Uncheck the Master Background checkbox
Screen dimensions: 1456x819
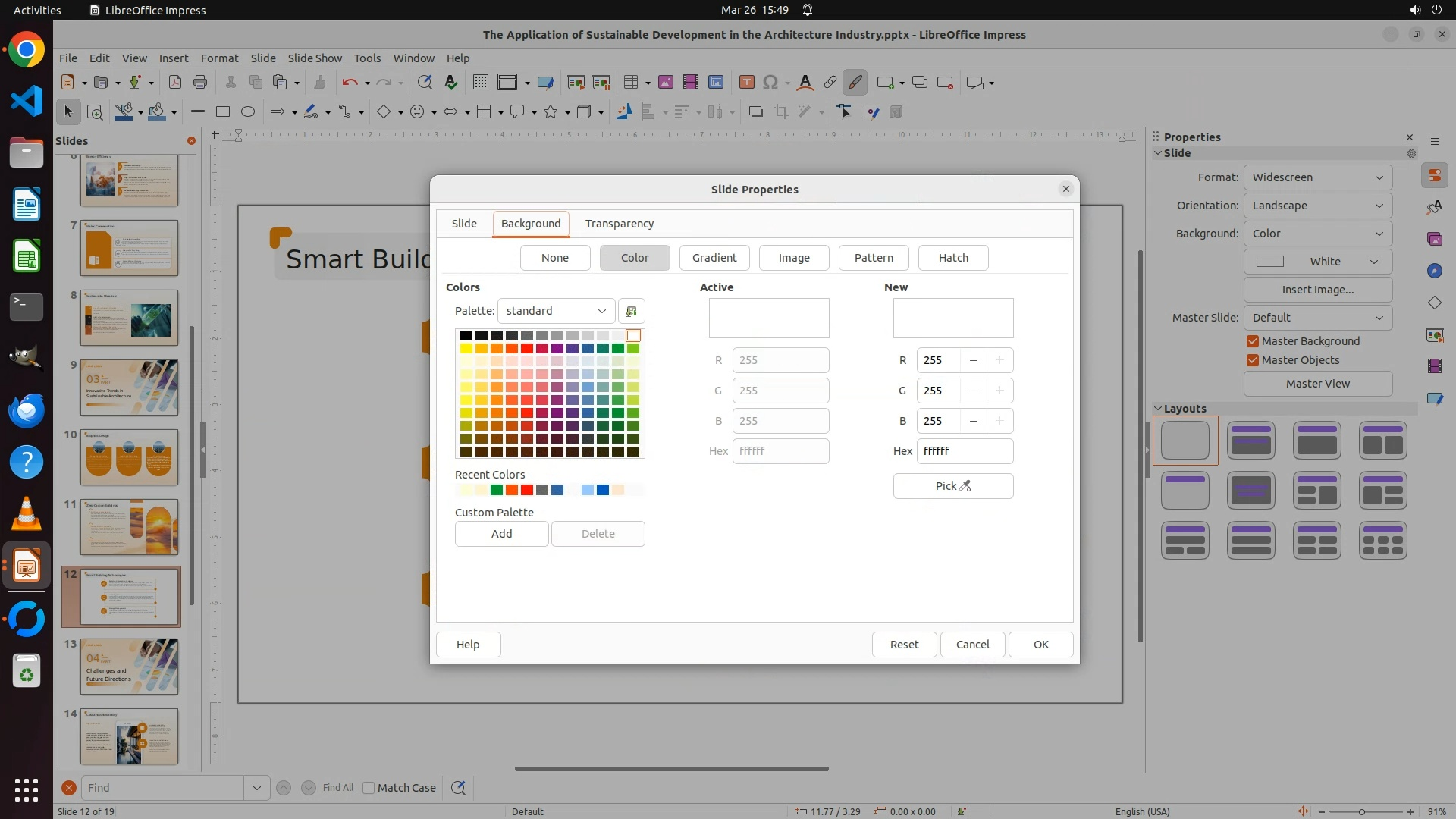pyautogui.click(x=1253, y=341)
